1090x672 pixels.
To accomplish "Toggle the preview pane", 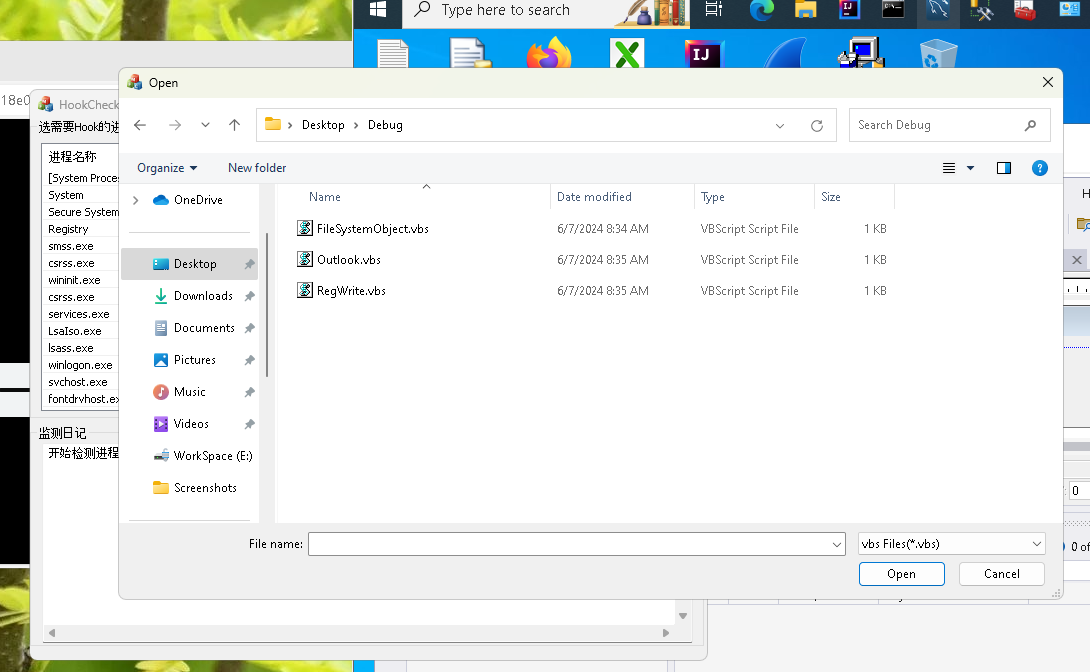I will 1004,168.
